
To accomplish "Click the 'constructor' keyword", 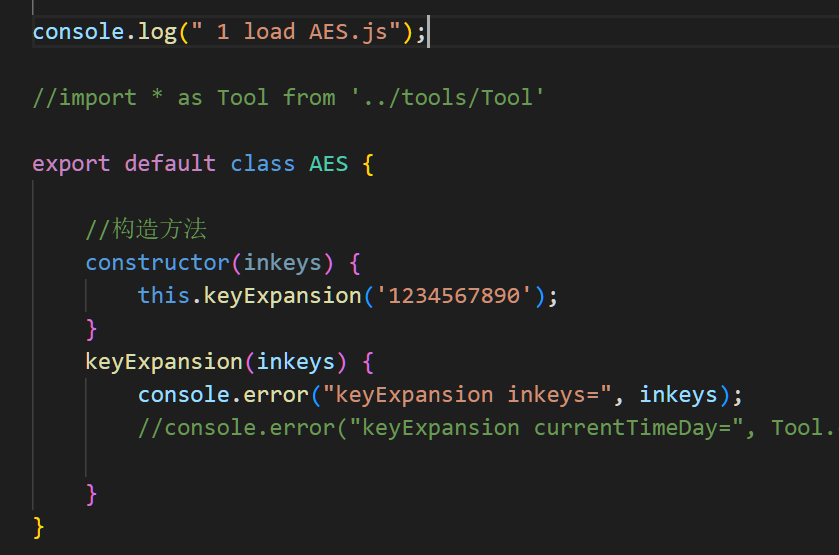I will pyautogui.click(x=157, y=262).
